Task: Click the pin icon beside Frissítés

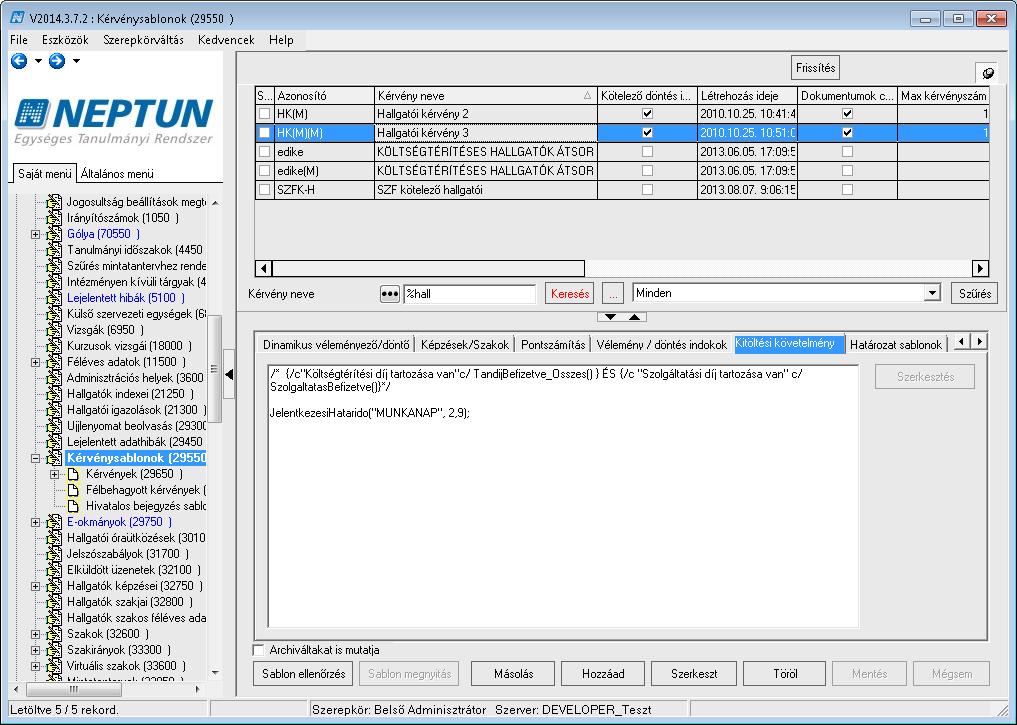Action: pyautogui.click(x=987, y=73)
